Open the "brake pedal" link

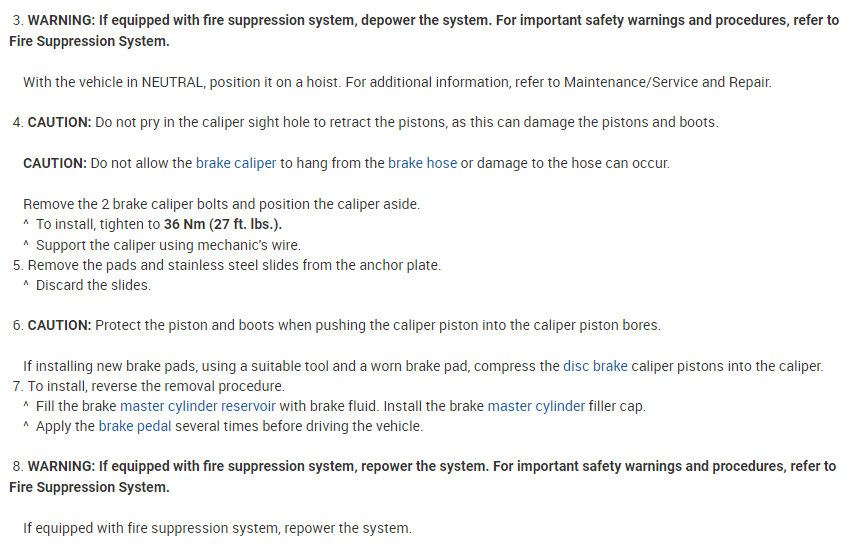click(x=135, y=426)
